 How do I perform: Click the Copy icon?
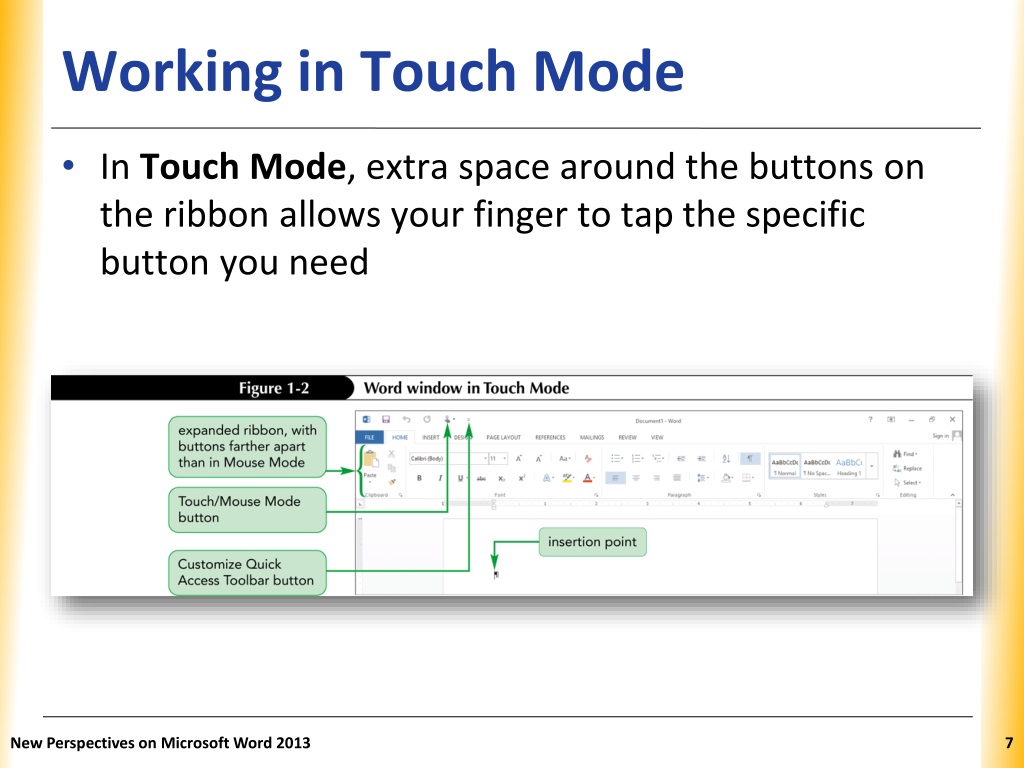pyautogui.click(x=392, y=468)
